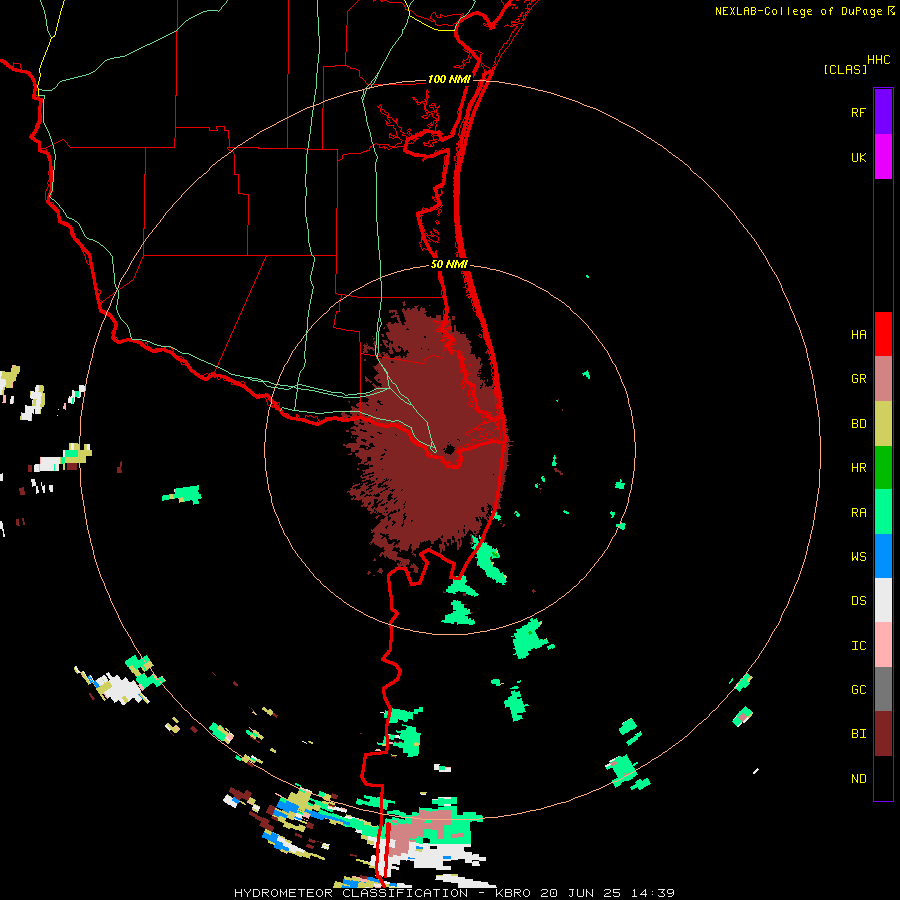Screen dimensions: 900x900
Task: Click the '100 NMI' range ring label
Action: [449, 79]
